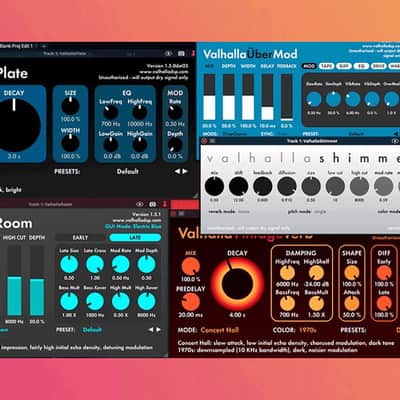400x400 pixels.
Task: Toggle the eye icon in Shimmer title bar
Action: (x=395, y=141)
